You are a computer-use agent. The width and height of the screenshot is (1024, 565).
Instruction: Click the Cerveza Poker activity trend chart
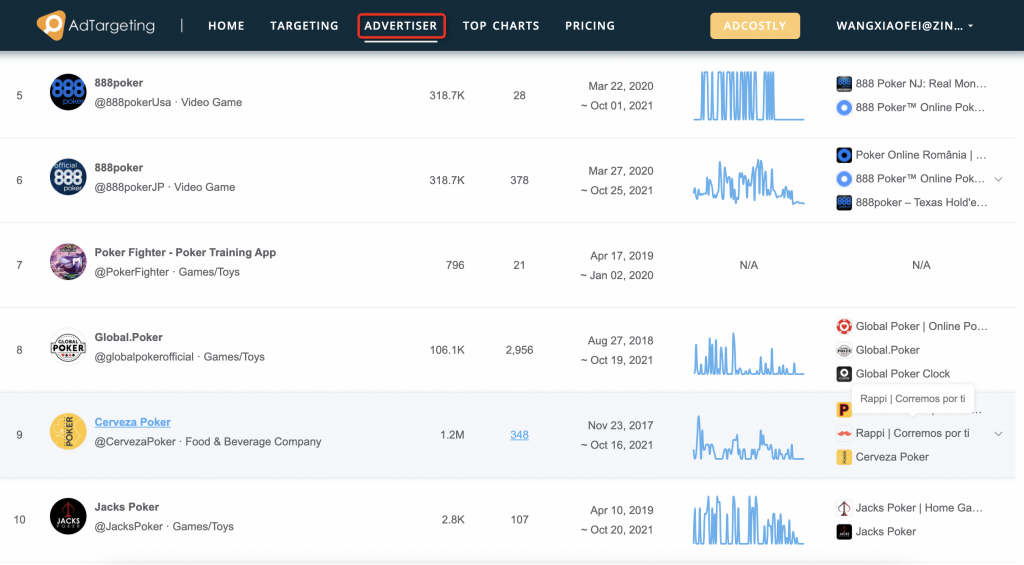(x=748, y=438)
